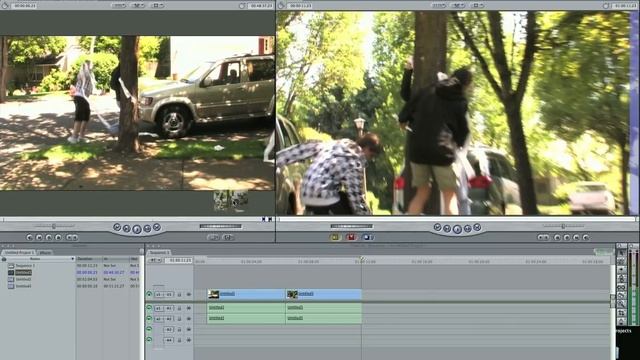The width and height of the screenshot is (640, 360).
Task: Open Viewer playhead sync pop-up
Action: 139,6
